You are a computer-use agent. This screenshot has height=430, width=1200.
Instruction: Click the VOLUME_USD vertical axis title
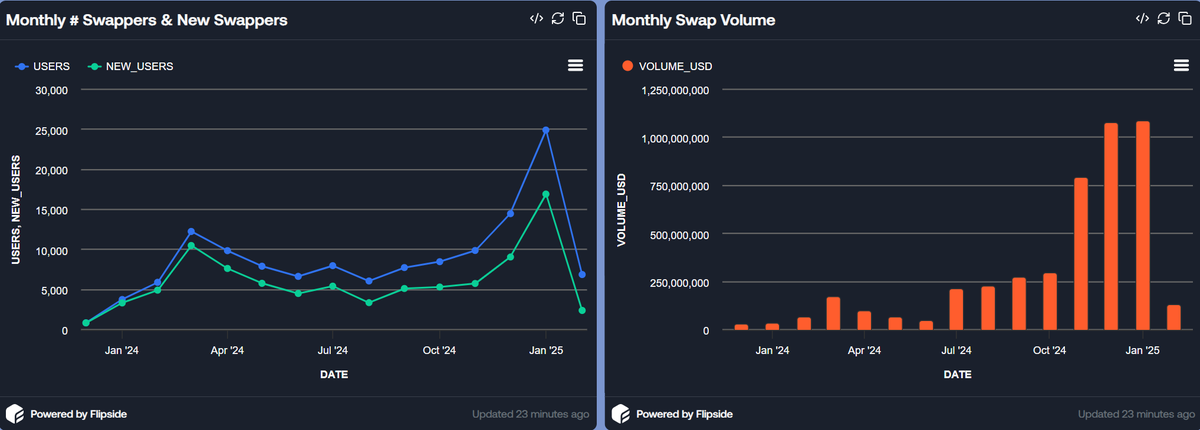pyautogui.click(x=621, y=212)
